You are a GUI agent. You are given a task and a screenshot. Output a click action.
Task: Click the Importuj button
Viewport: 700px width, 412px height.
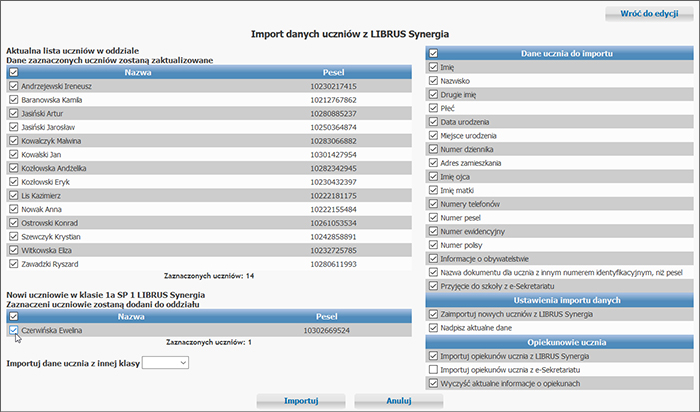[x=300, y=400]
